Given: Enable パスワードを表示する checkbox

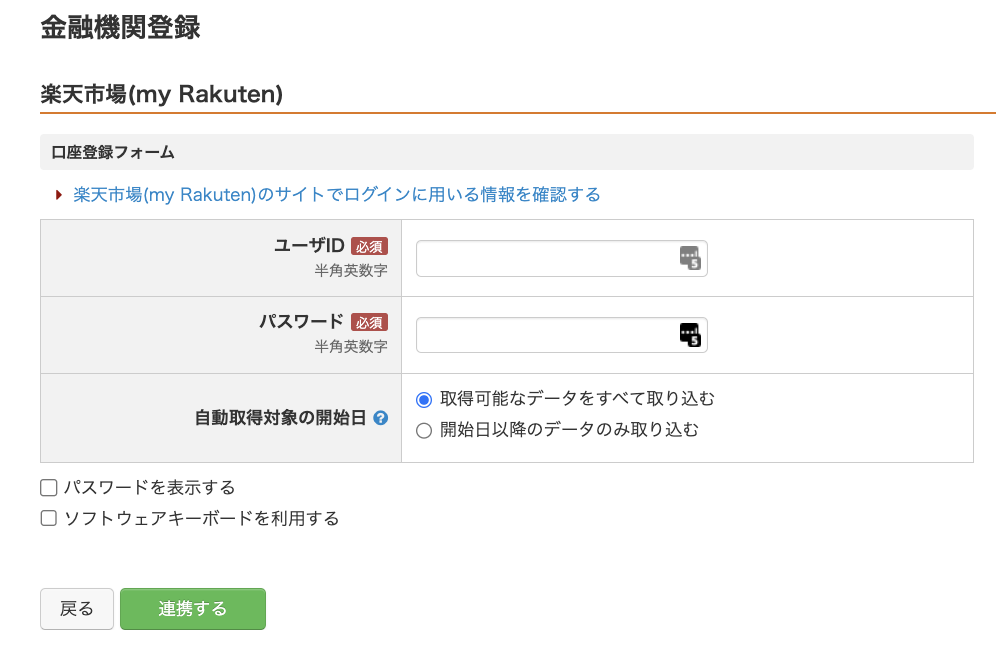Looking at the screenshot, I should tap(49, 487).
